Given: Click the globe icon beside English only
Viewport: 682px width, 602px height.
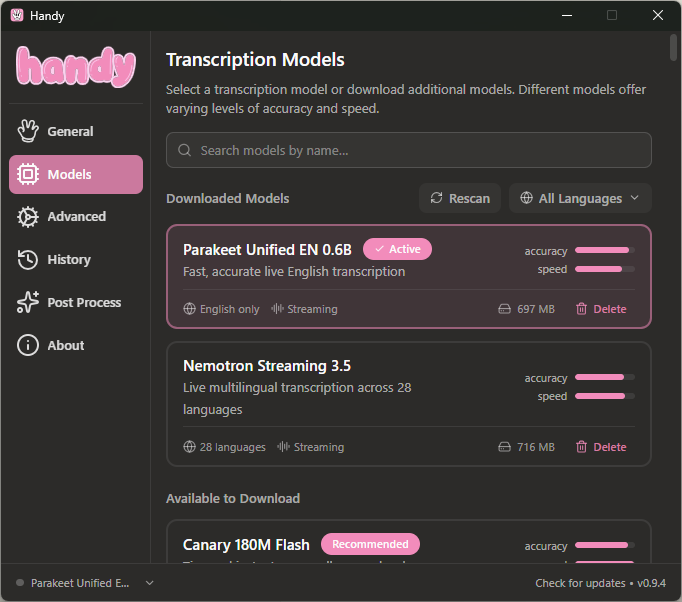Looking at the screenshot, I should pyautogui.click(x=189, y=309).
